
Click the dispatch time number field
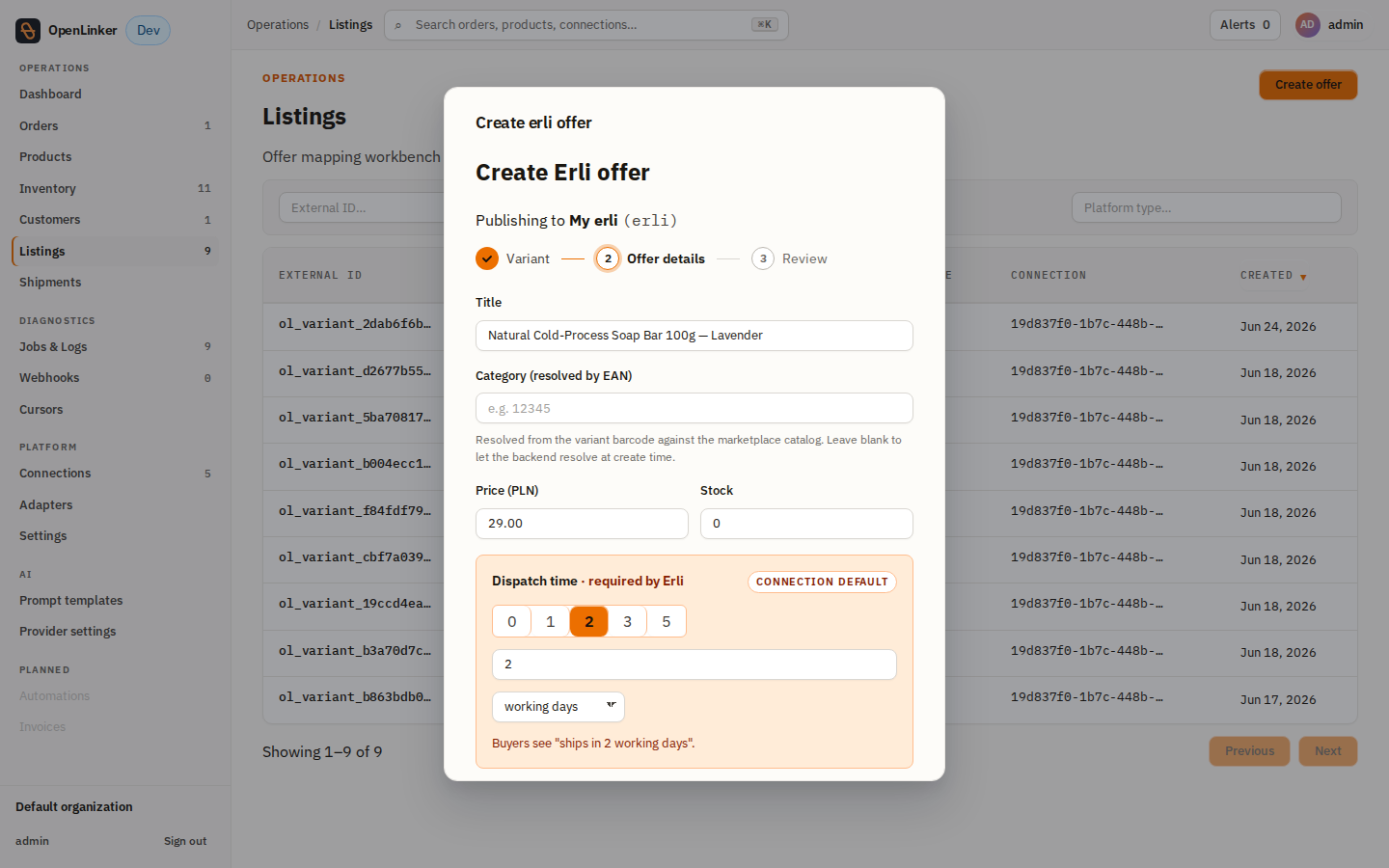coord(694,665)
